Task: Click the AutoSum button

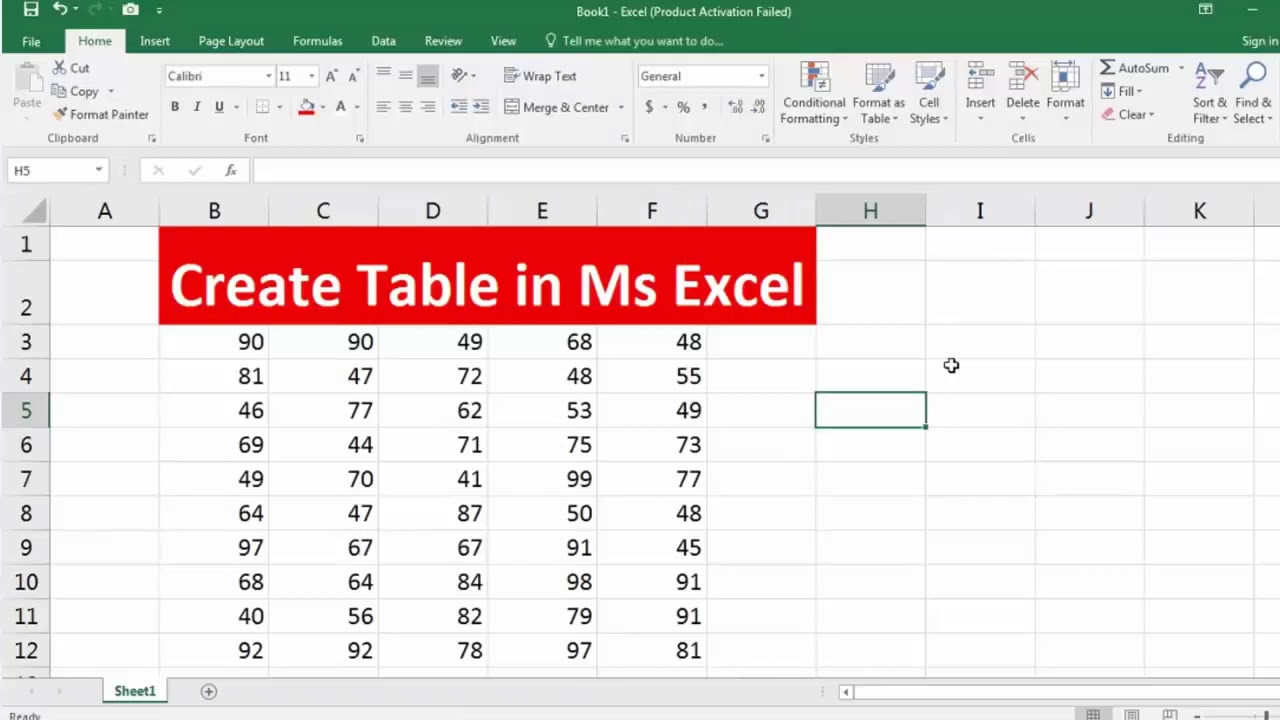Action: 1135,68
